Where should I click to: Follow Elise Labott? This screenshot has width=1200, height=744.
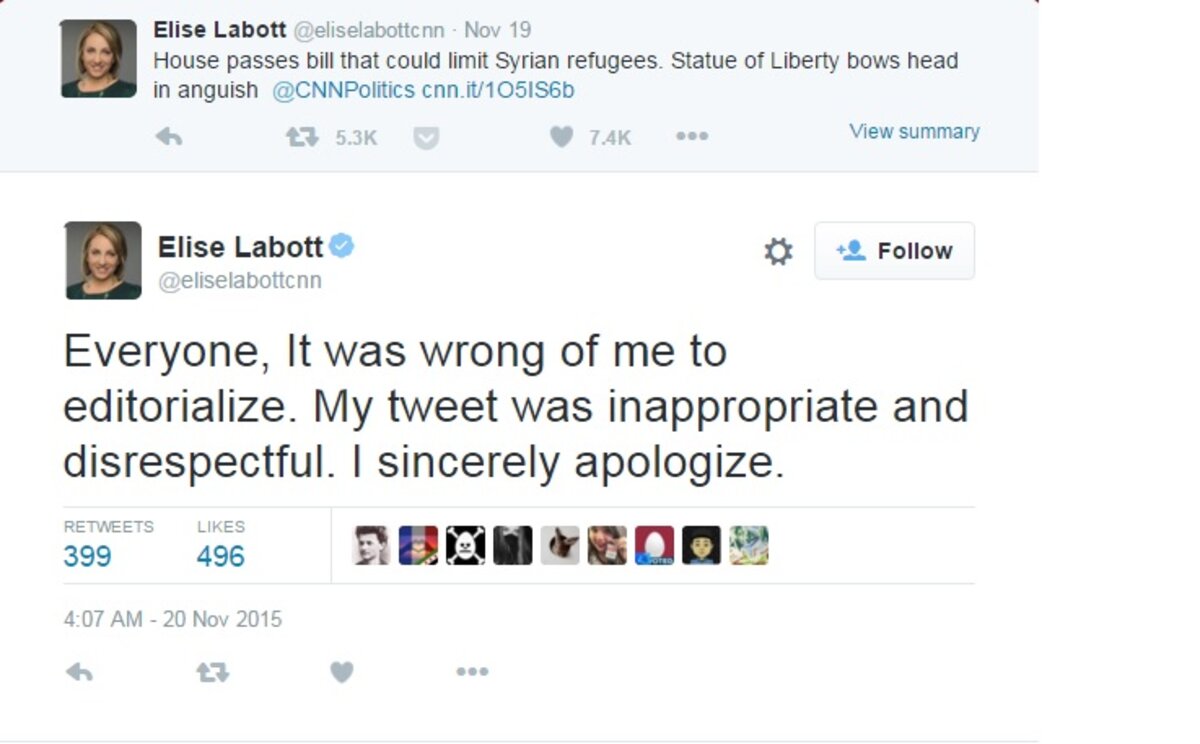point(894,251)
